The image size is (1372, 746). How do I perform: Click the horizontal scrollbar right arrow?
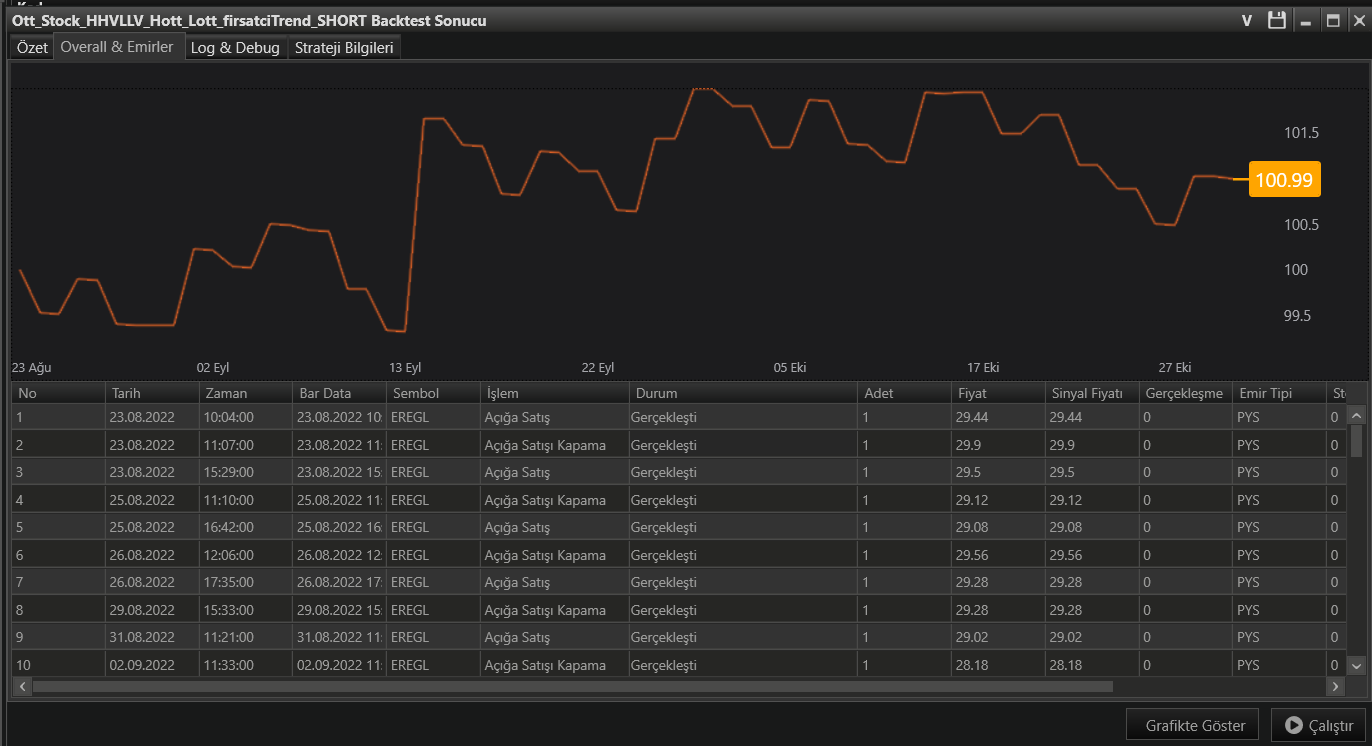(1334, 686)
